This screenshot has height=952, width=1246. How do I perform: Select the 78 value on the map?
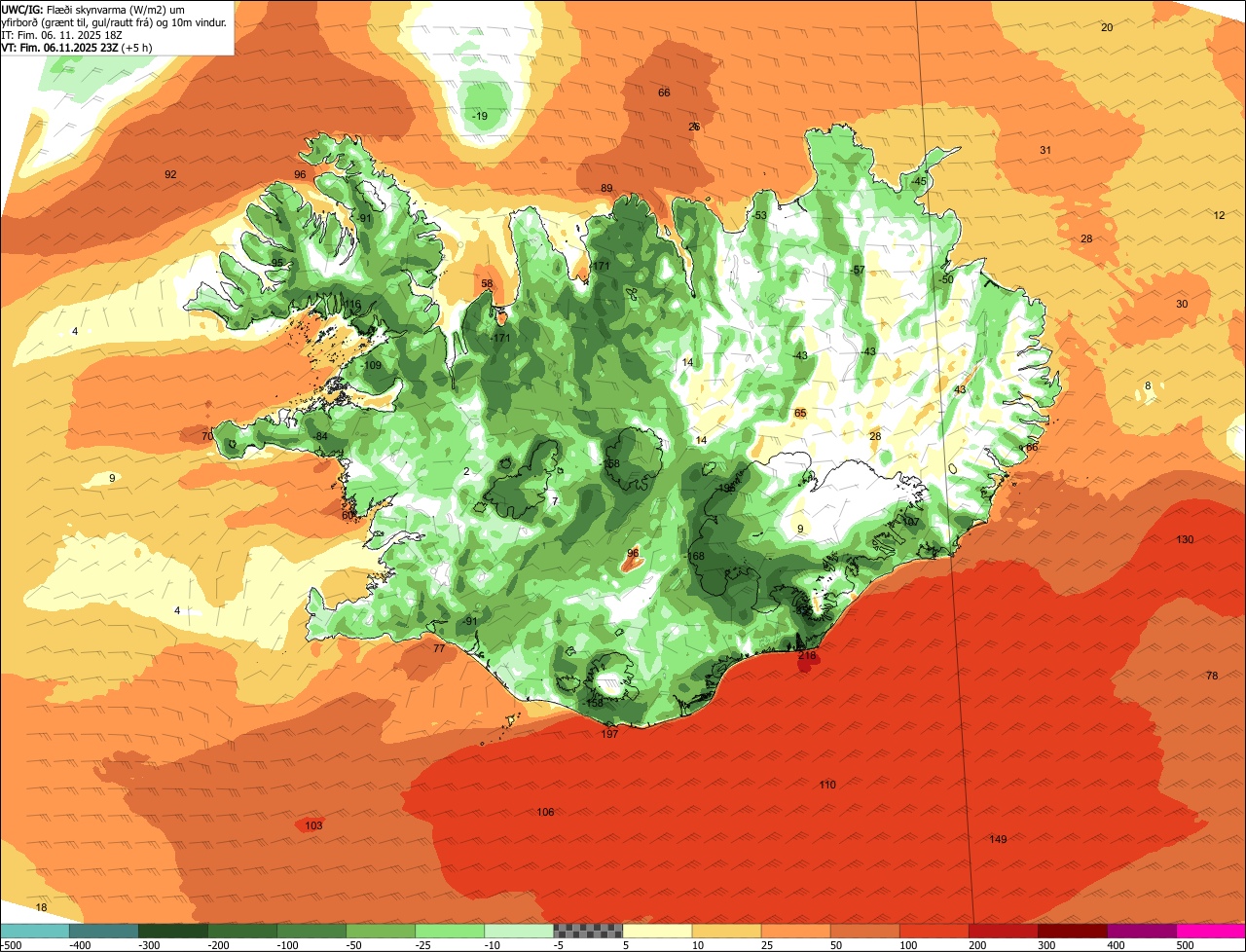point(1212,676)
